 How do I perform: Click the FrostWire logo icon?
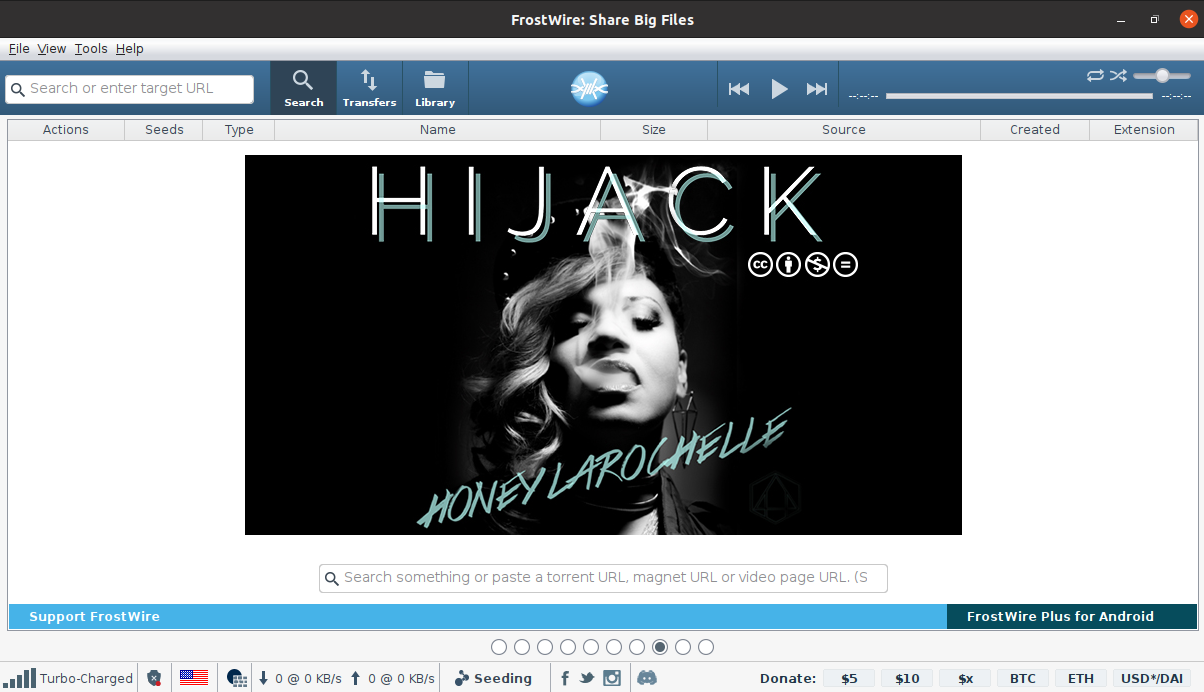pyautogui.click(x=590, y=89)
